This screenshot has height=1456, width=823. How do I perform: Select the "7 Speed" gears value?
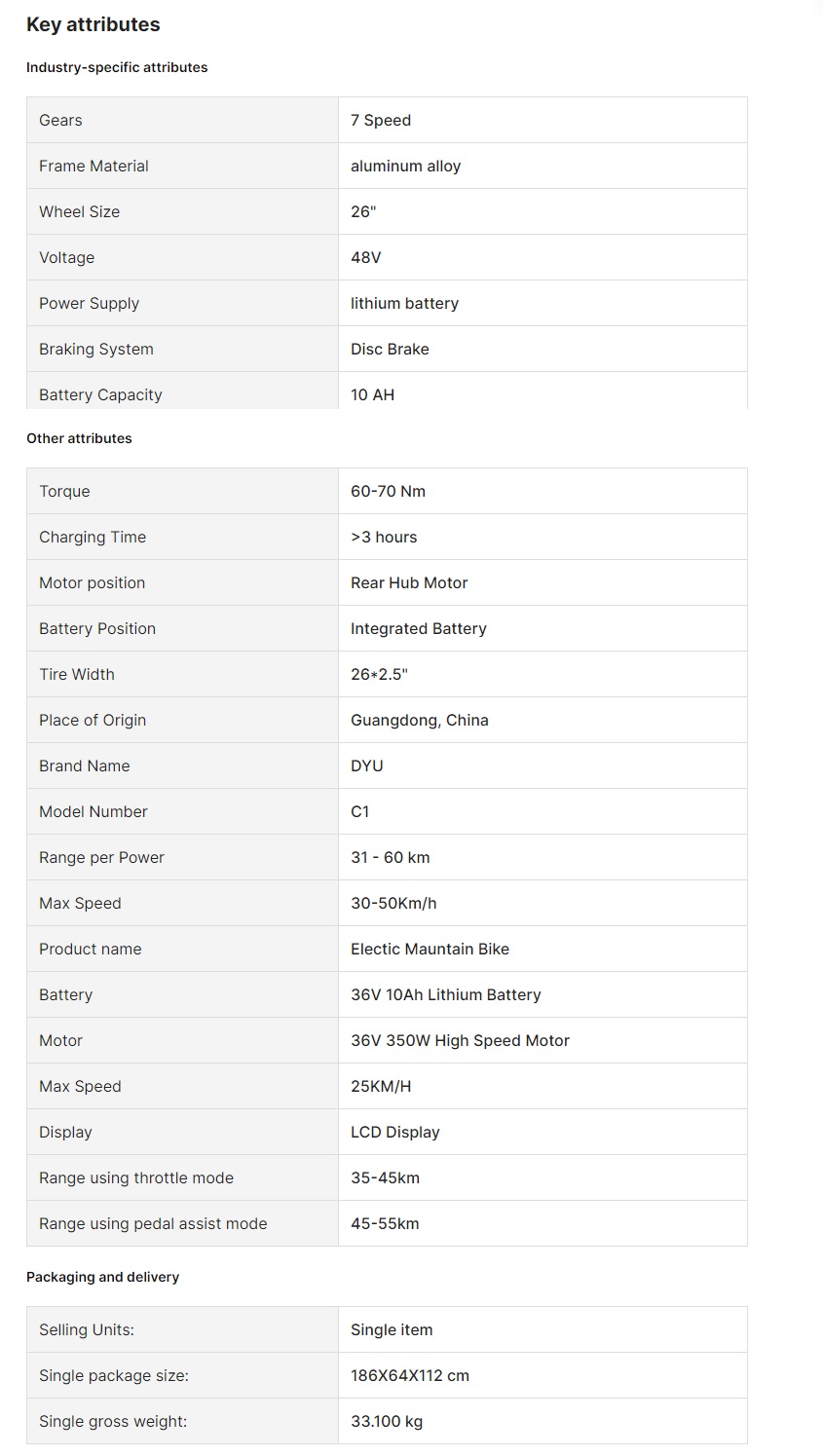pyautogui.click(x=381, y=121)
